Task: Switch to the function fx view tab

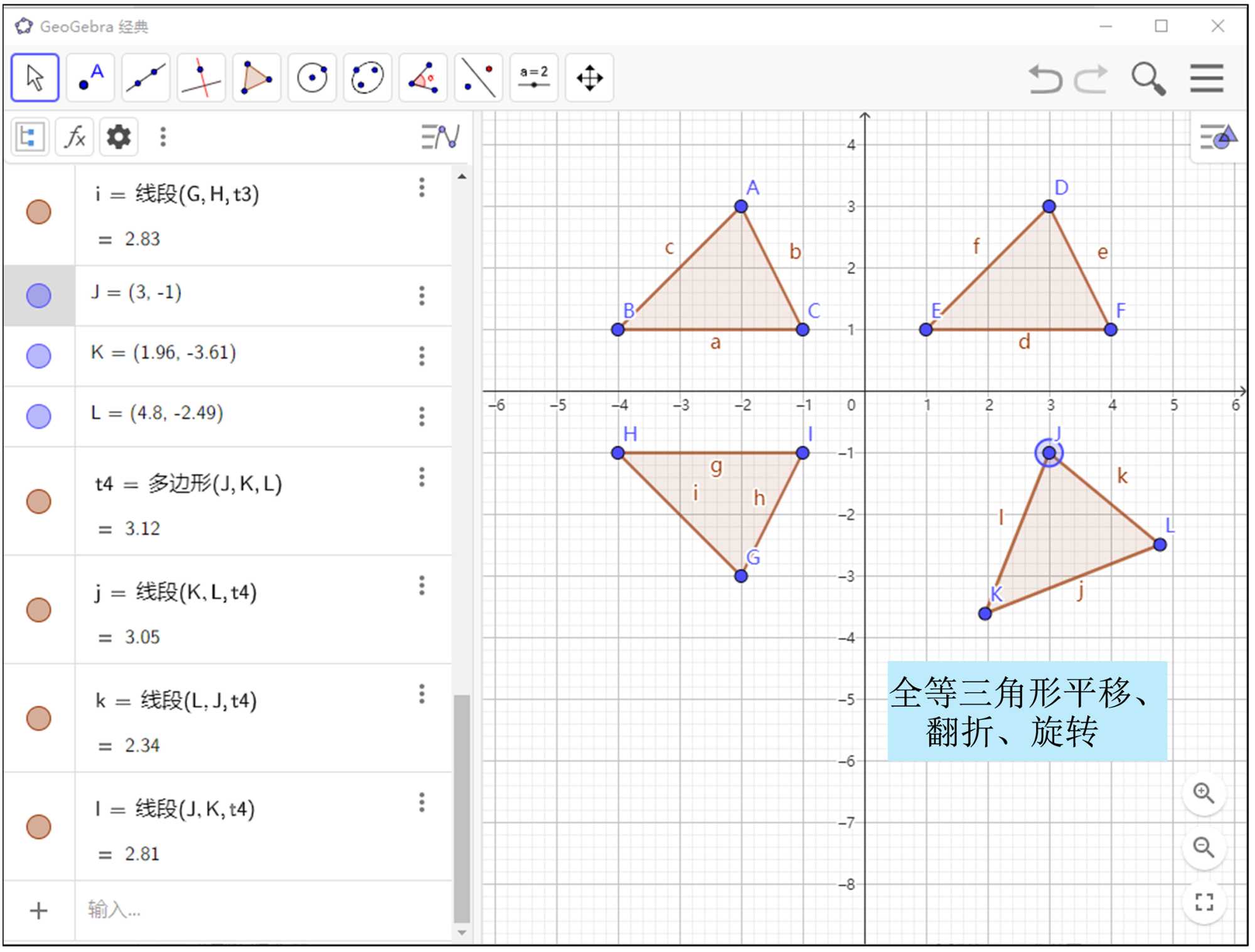Action: pos(75,137)
